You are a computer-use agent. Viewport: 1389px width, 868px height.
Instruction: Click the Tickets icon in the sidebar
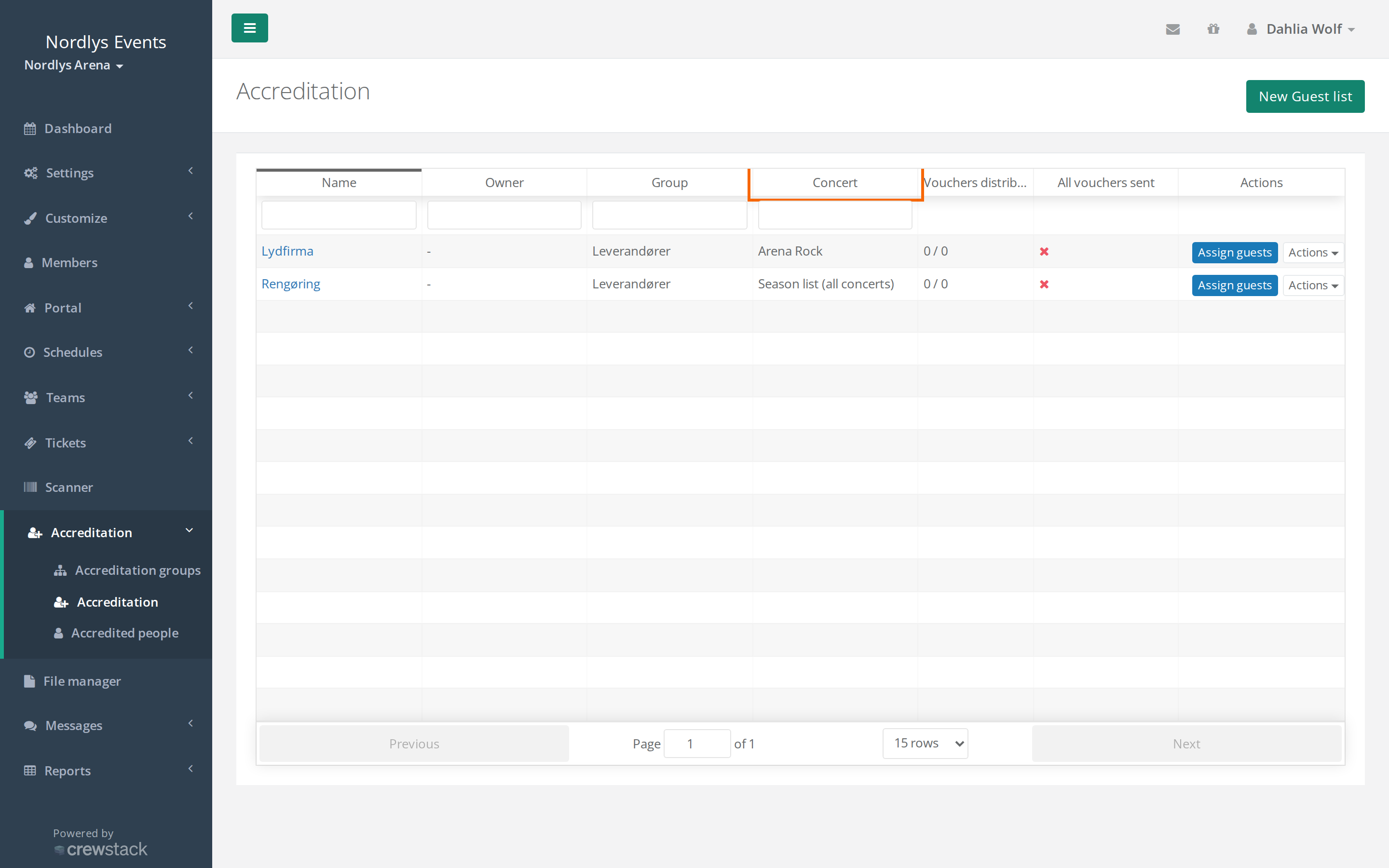coord(30,443)
